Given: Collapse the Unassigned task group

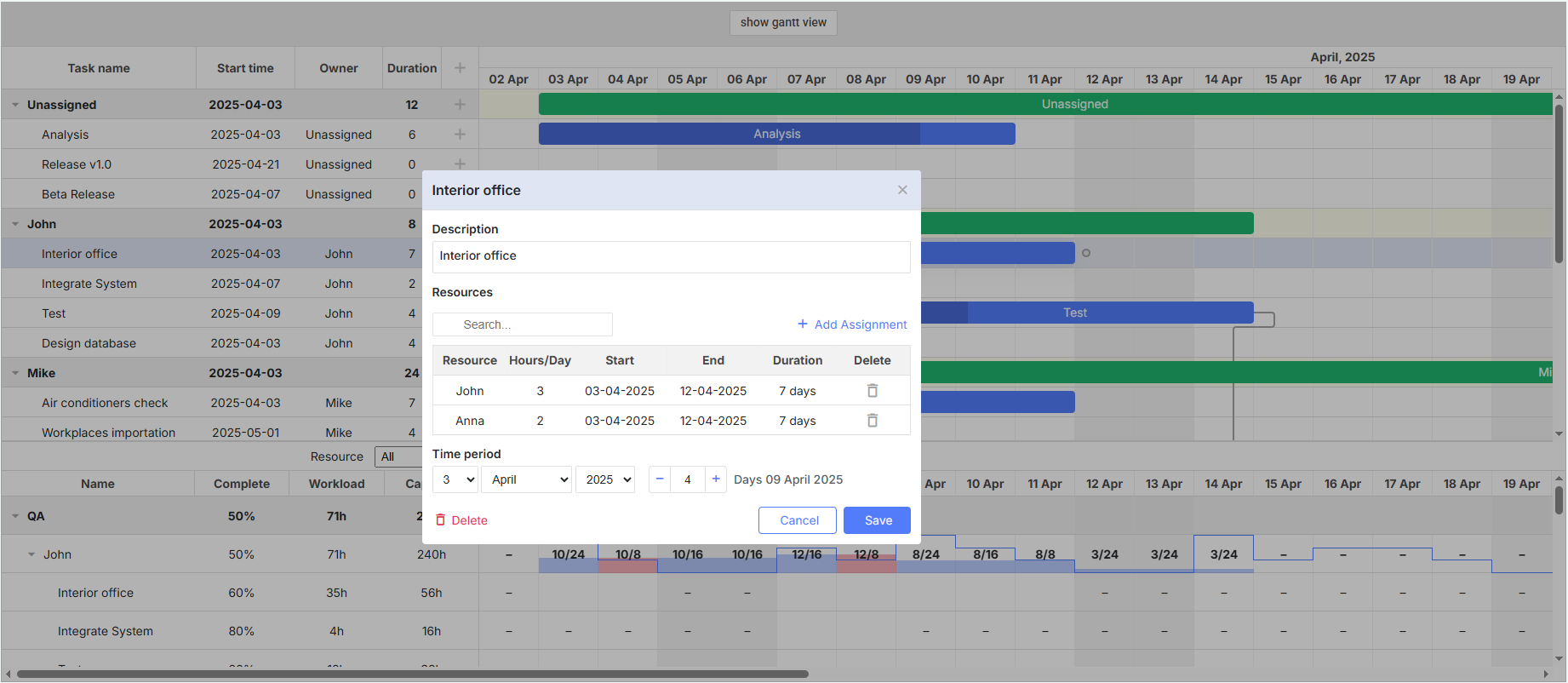Looking at the screenshot, I should pyautogui.click(x=15, y=105).
